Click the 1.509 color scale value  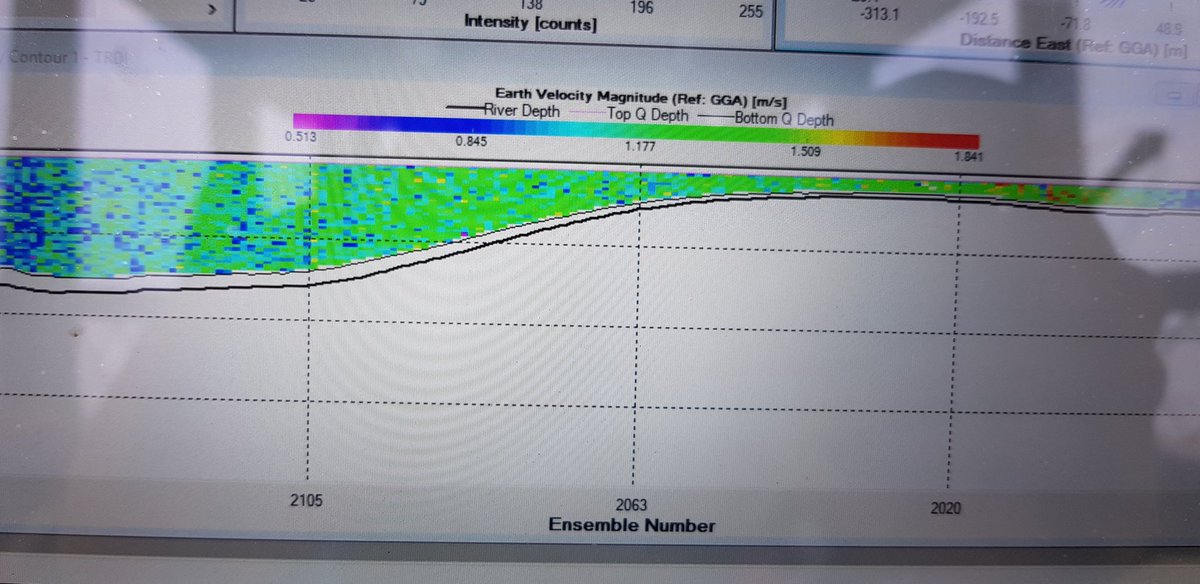tap(806, 152)
